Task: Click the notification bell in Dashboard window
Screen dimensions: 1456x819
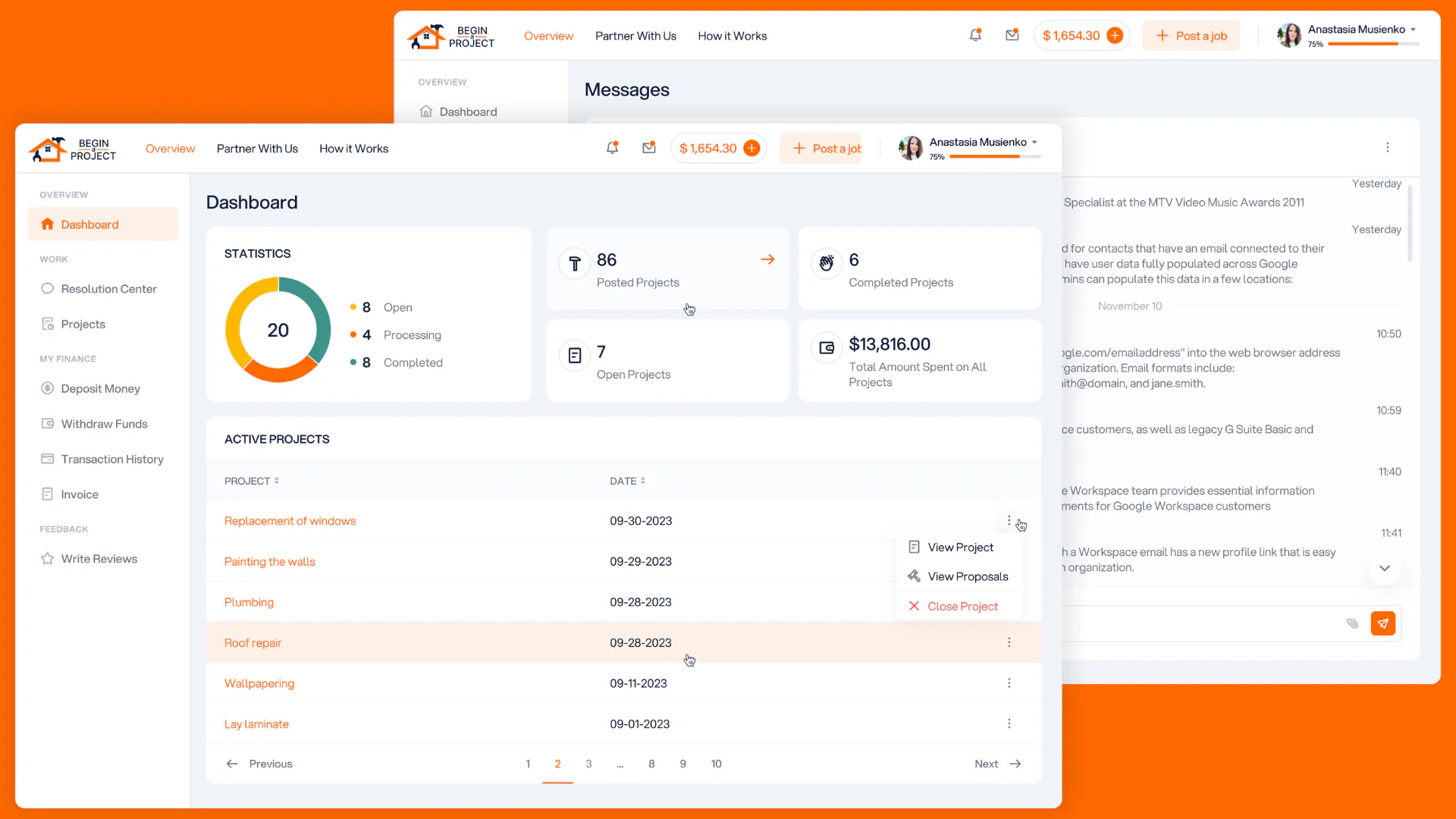Action: [612, 149]
